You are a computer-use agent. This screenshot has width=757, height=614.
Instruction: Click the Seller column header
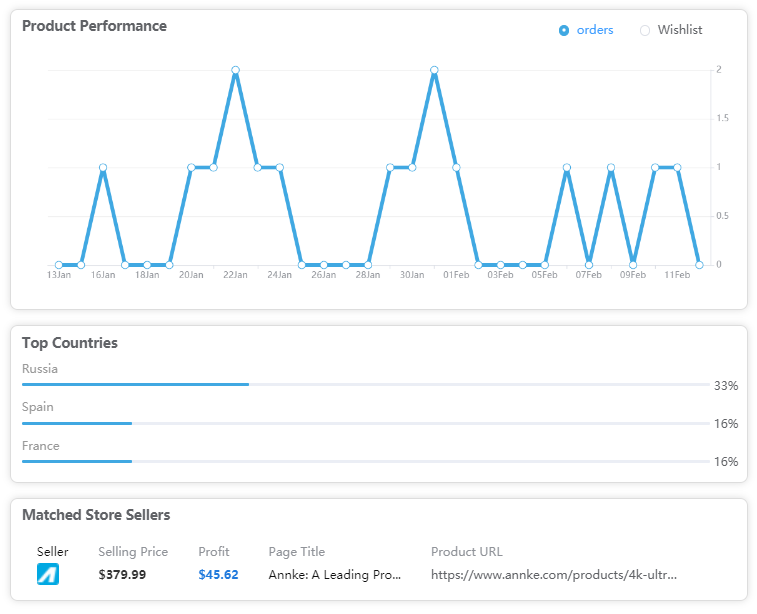point(53,551)
